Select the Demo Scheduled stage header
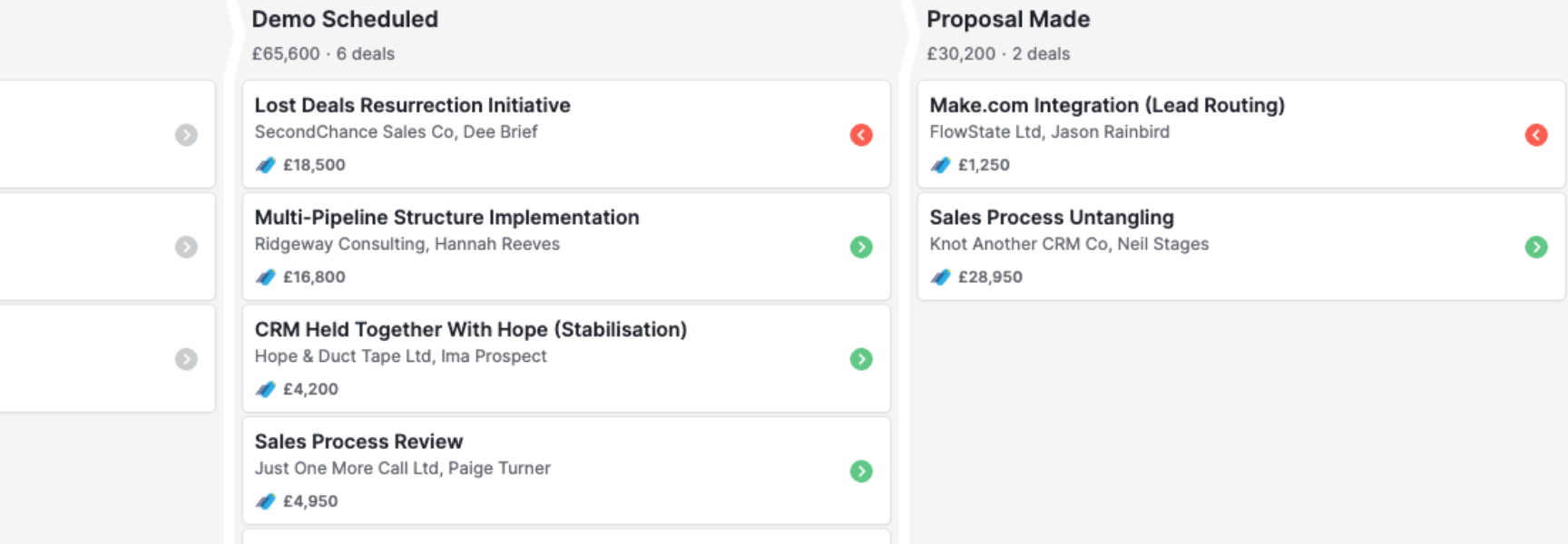The width and height of the screenshot is (1568, 544). (x=345, y=19)
